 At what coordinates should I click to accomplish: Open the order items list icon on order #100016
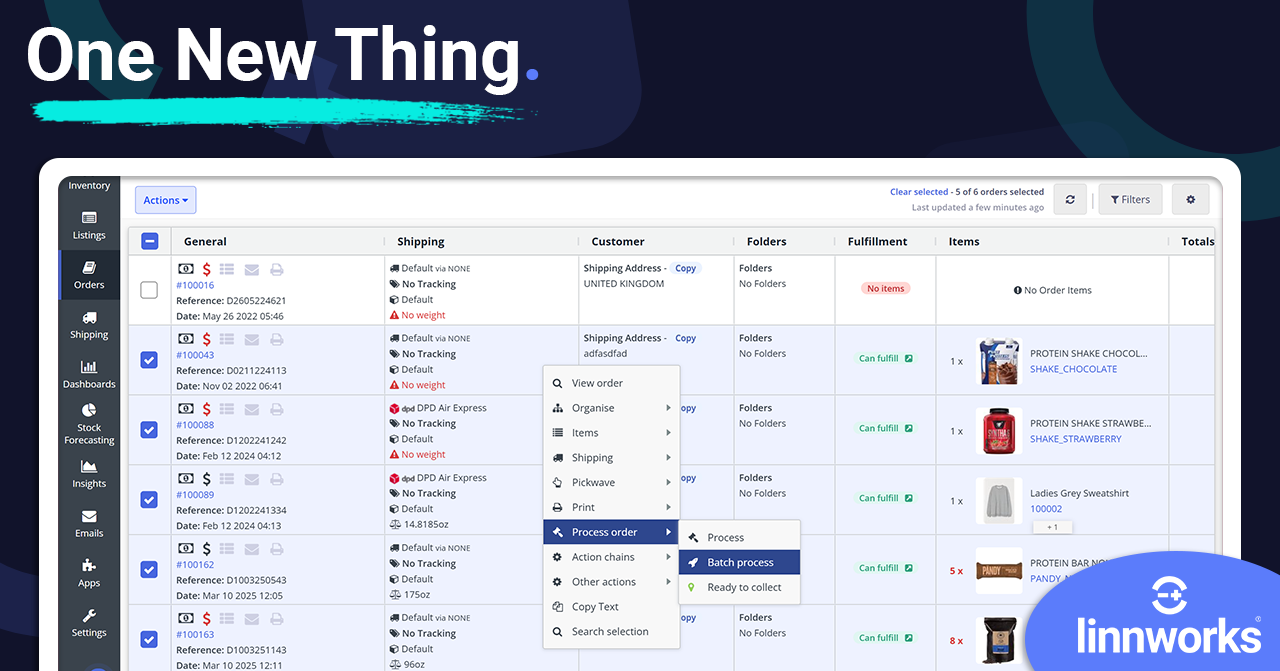point(228,268)
